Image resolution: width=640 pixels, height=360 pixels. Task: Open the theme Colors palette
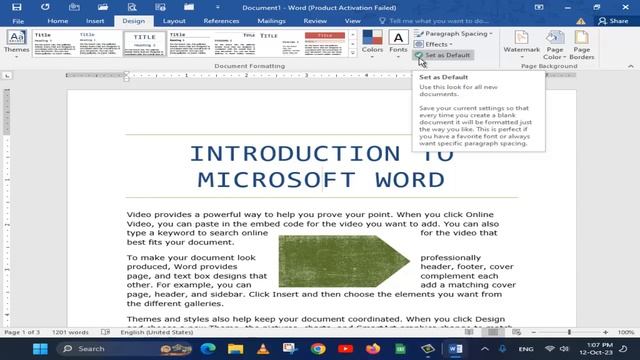pyautogui.click(x=372, y=44)
